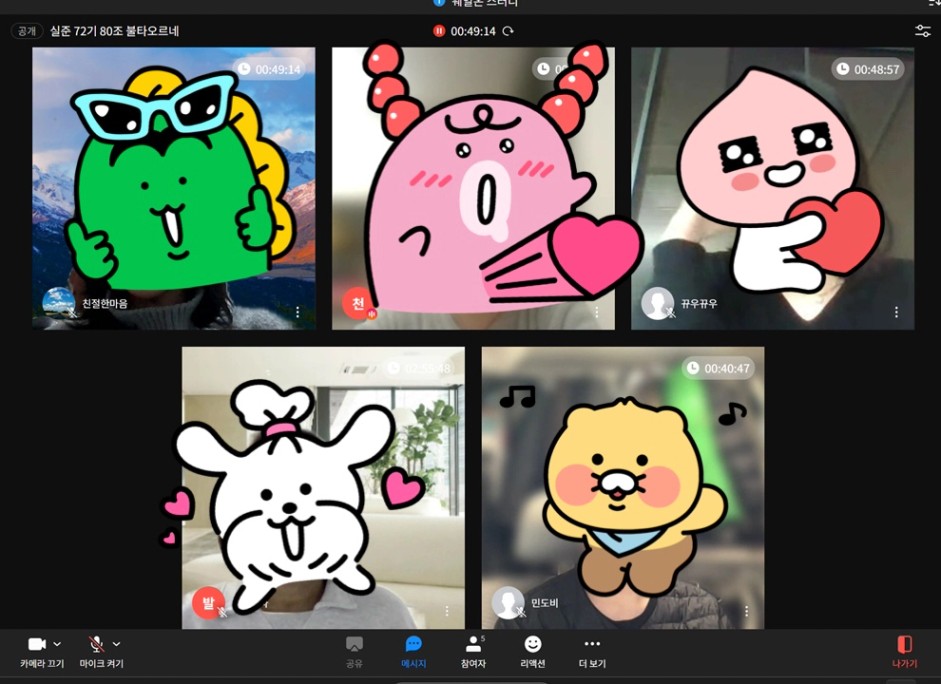Screen dimensions: 941x684
Task: Expand camera options arrow next to 카메라 끄기
Action: click(57, 644)
